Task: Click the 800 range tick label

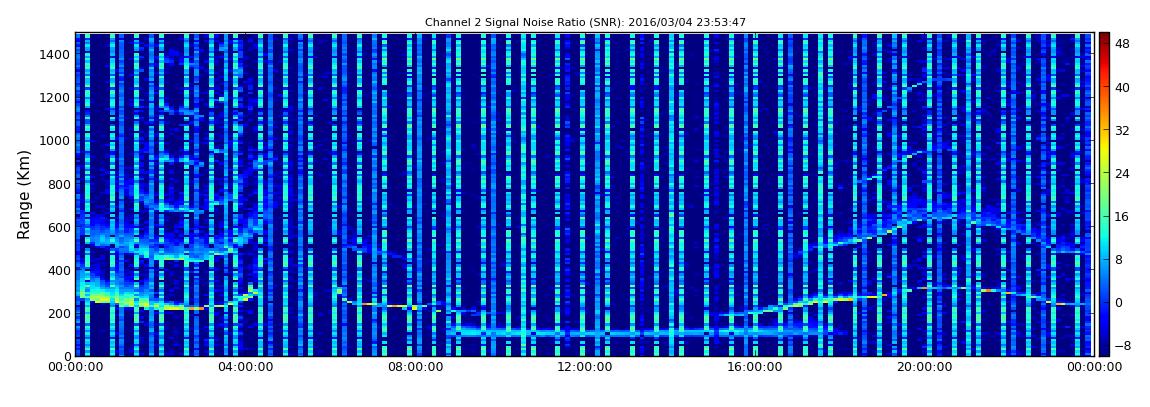Action: [60, 184]
